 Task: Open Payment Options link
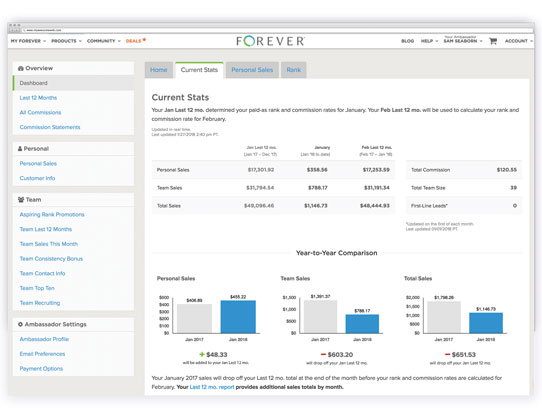pyautogui.click(x=41, y=369)
